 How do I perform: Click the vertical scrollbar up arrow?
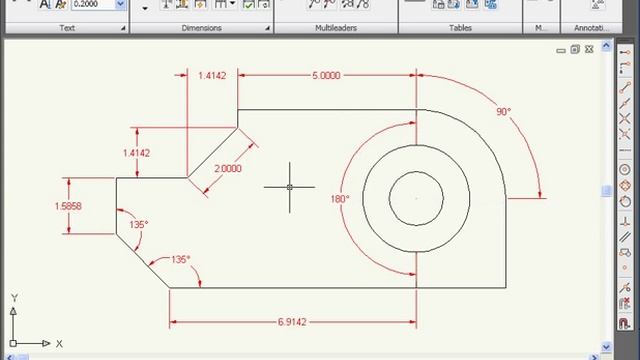tap(606, 46)
